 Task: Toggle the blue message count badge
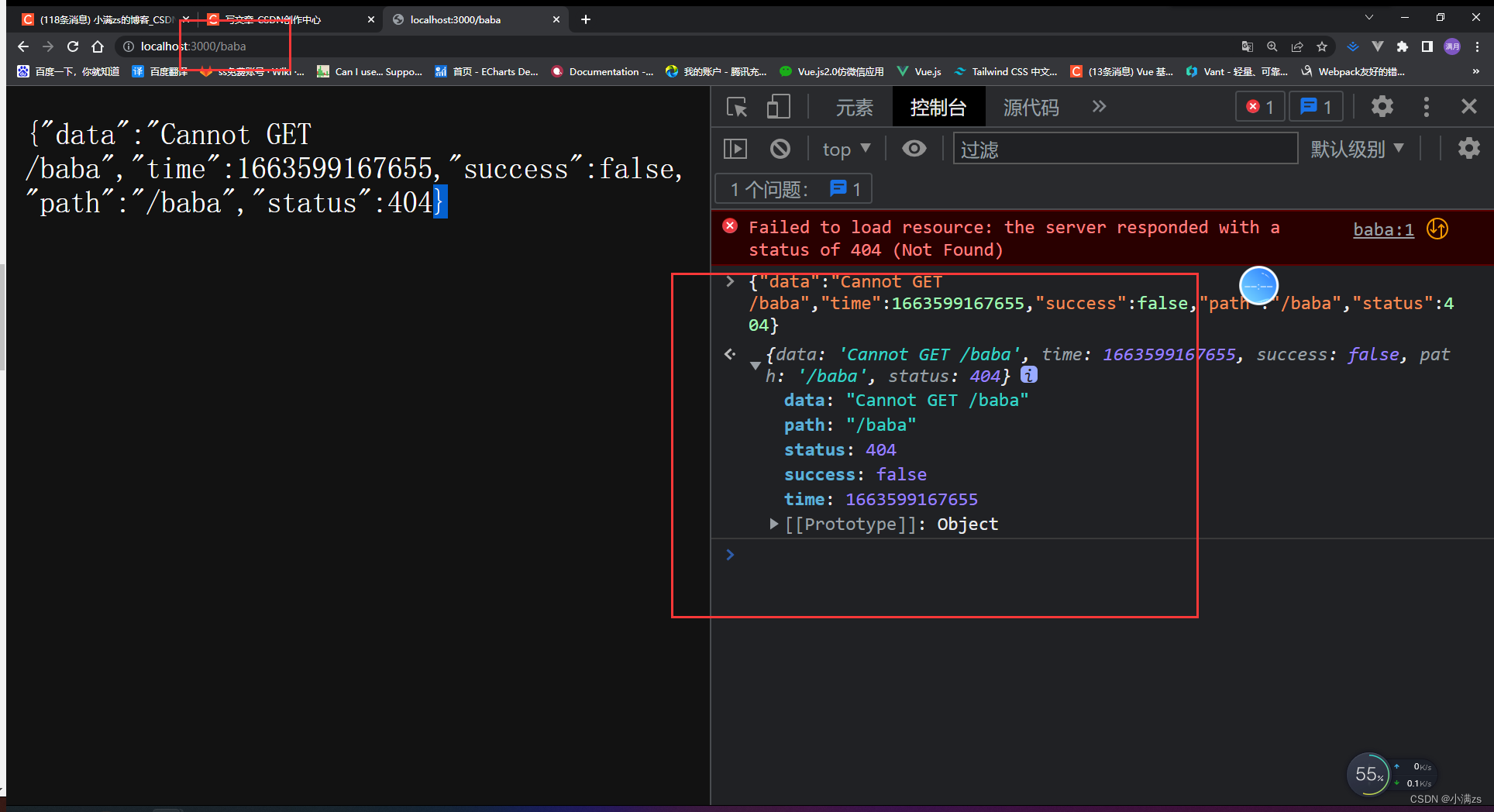1315,106
